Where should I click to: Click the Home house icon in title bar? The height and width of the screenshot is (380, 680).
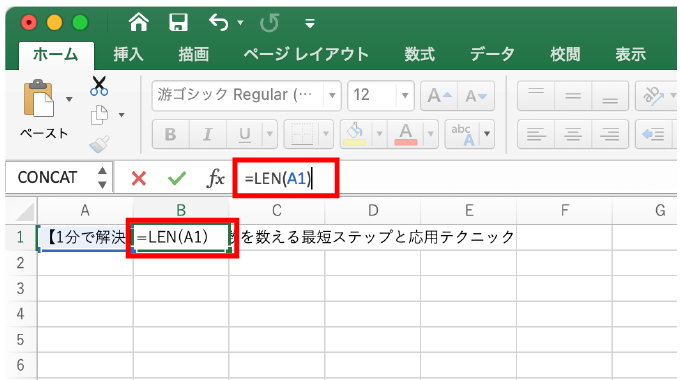139,22
